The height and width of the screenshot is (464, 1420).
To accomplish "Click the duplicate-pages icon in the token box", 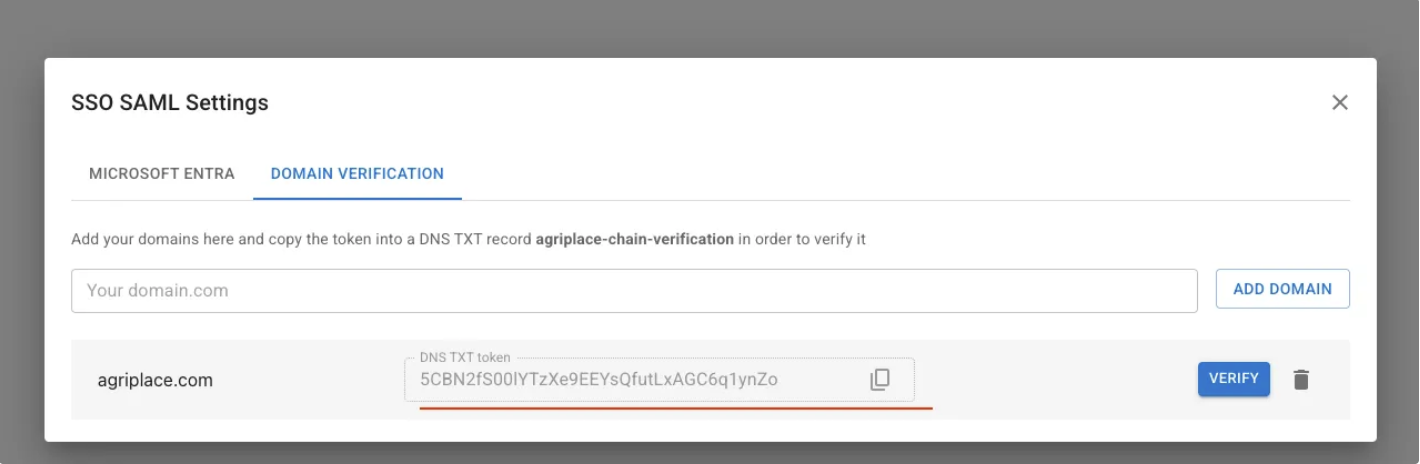I will (x=879, y=380).
